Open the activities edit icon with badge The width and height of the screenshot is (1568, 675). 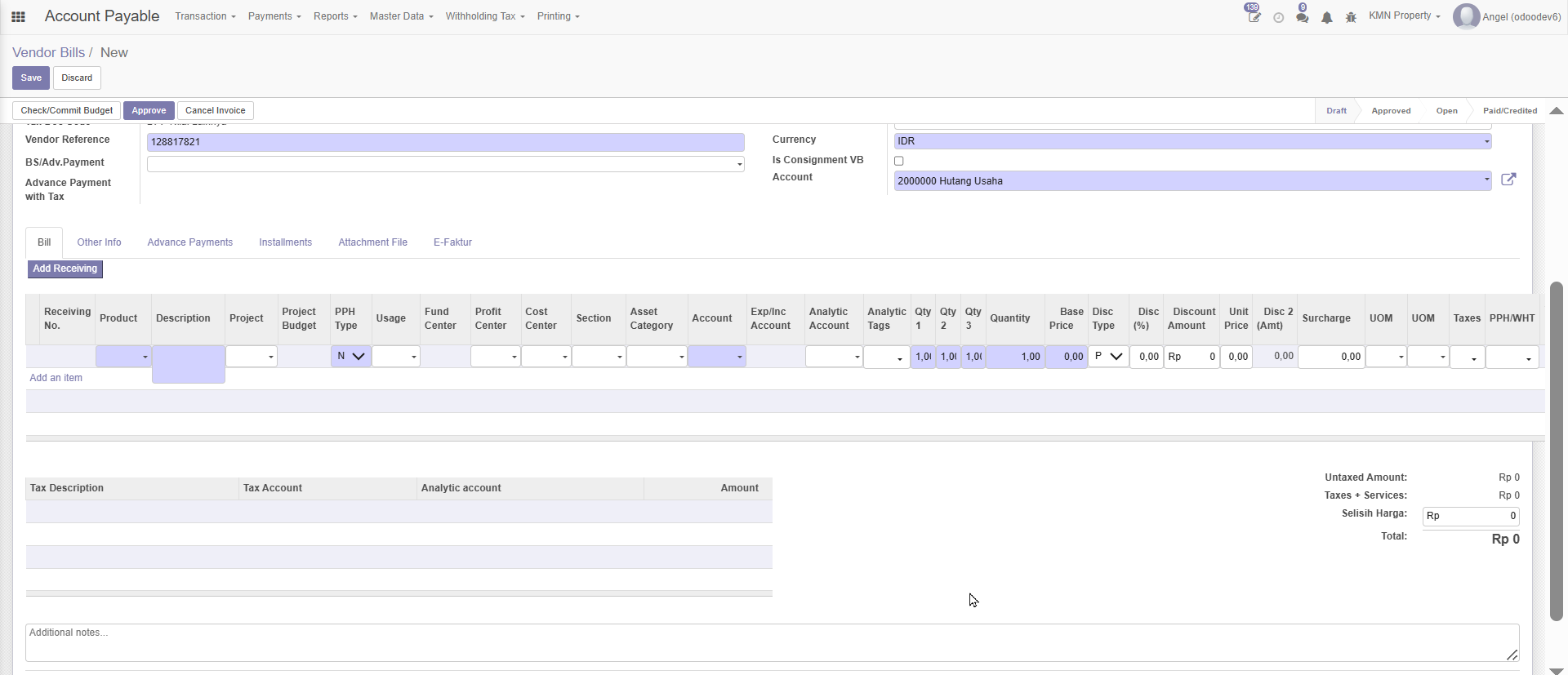pyautogui.click(x=1254, y=16)
